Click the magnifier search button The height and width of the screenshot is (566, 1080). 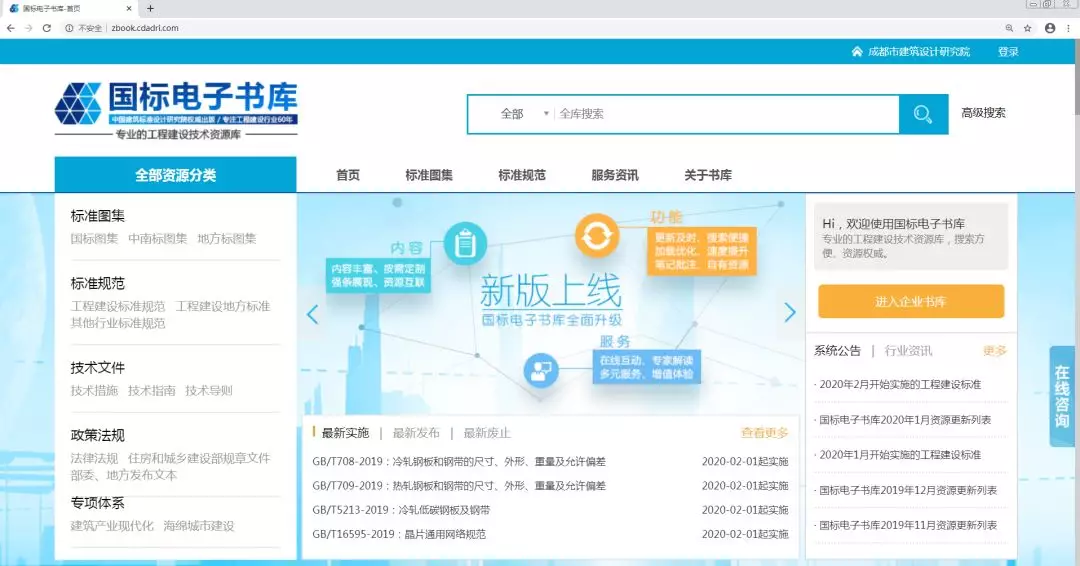923,114
